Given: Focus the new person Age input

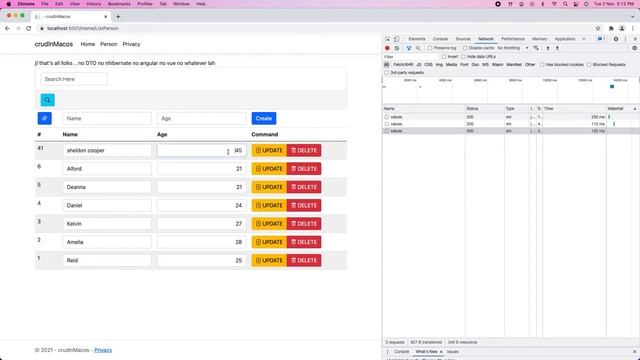Looking at the screenshot, I should coord(202,118).
